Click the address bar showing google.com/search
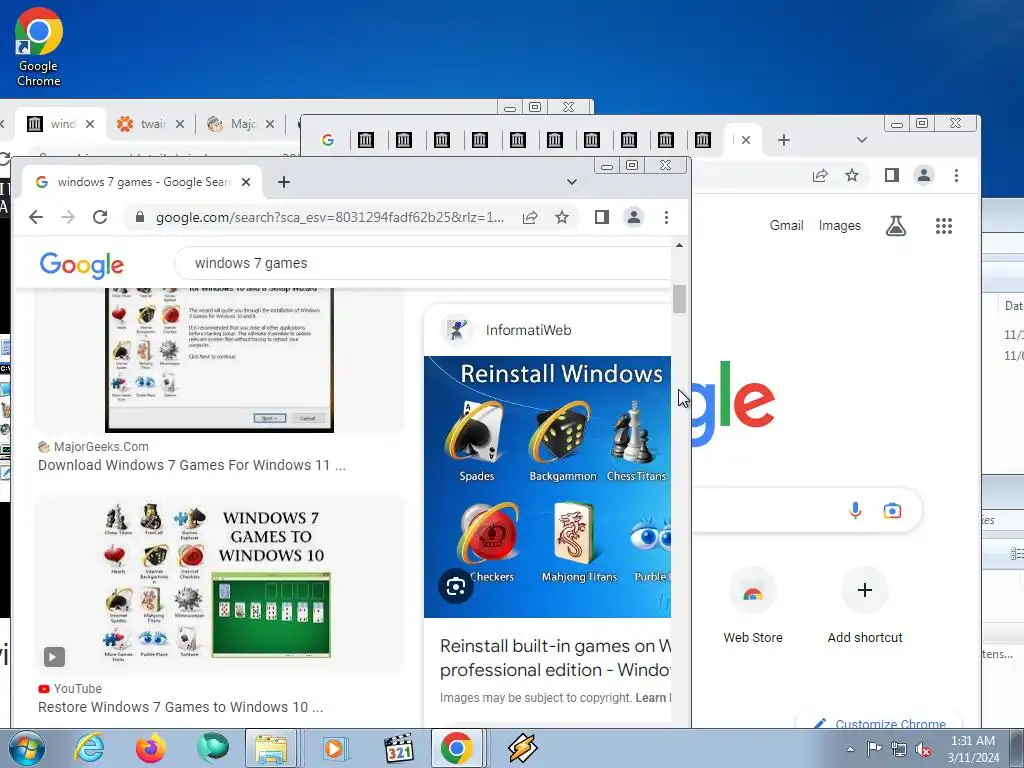 [x=330, y=217]
